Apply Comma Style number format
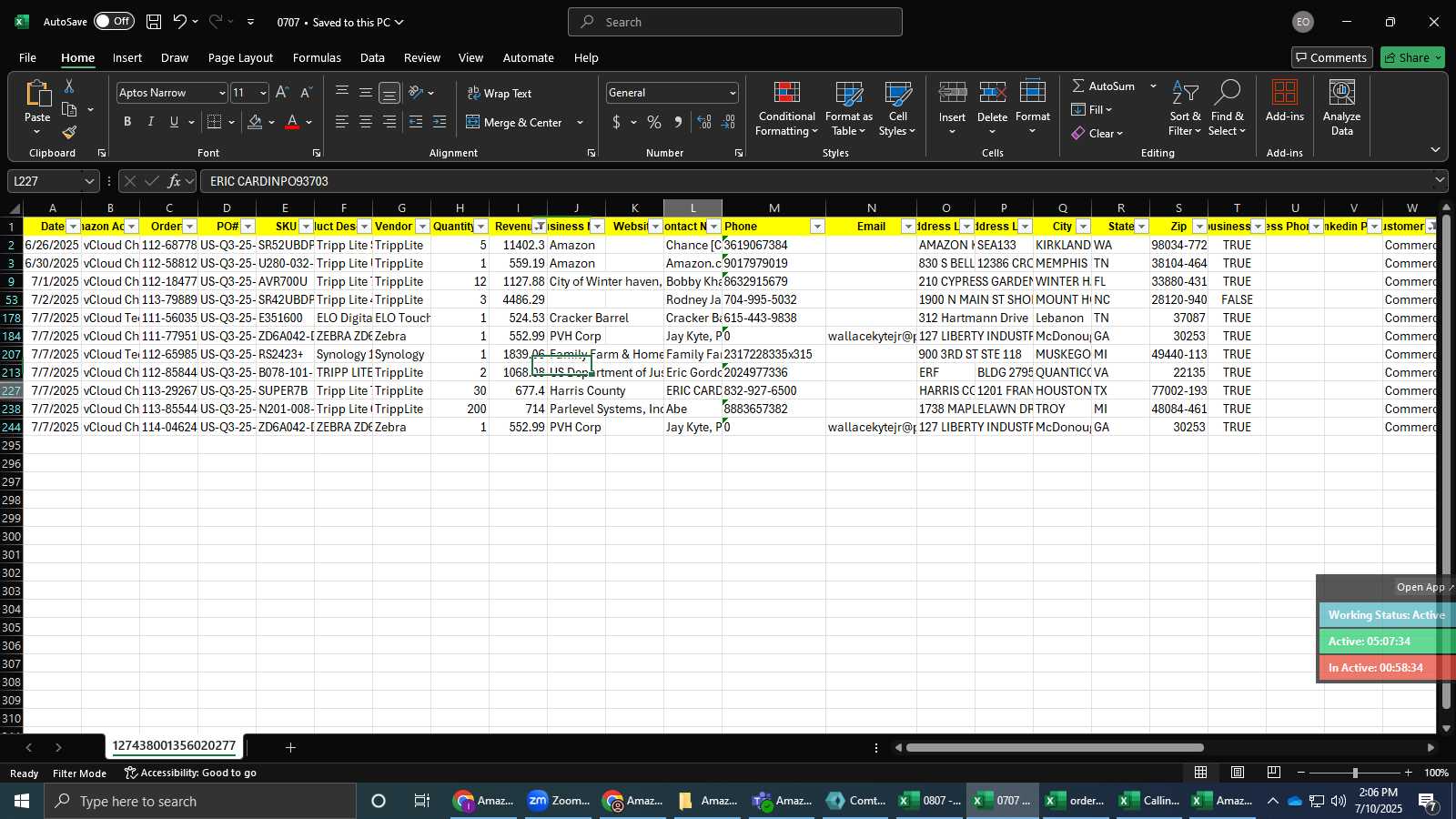This screenshot has height=819, width=1456. pyautogui.click(x=678, y=122)
